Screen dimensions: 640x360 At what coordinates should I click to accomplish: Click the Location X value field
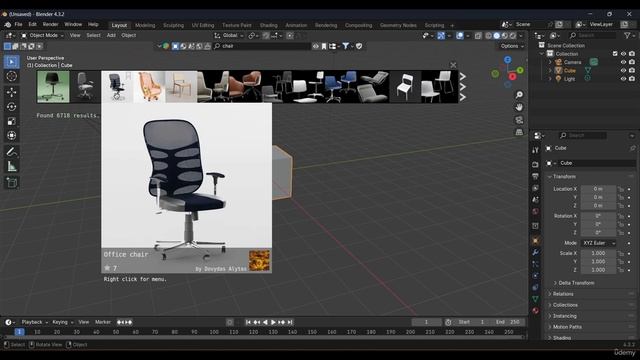(598, 189)
